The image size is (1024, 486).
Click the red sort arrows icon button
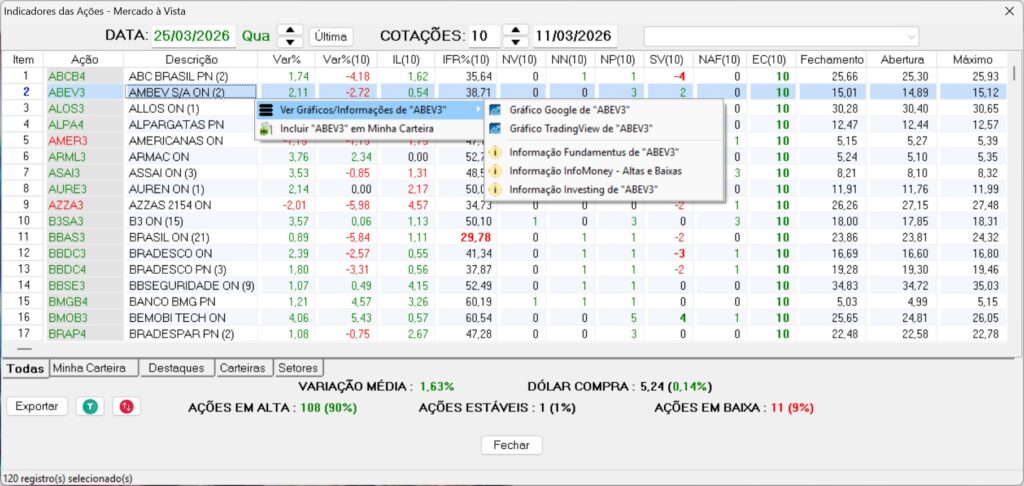[x=127, y=406]
